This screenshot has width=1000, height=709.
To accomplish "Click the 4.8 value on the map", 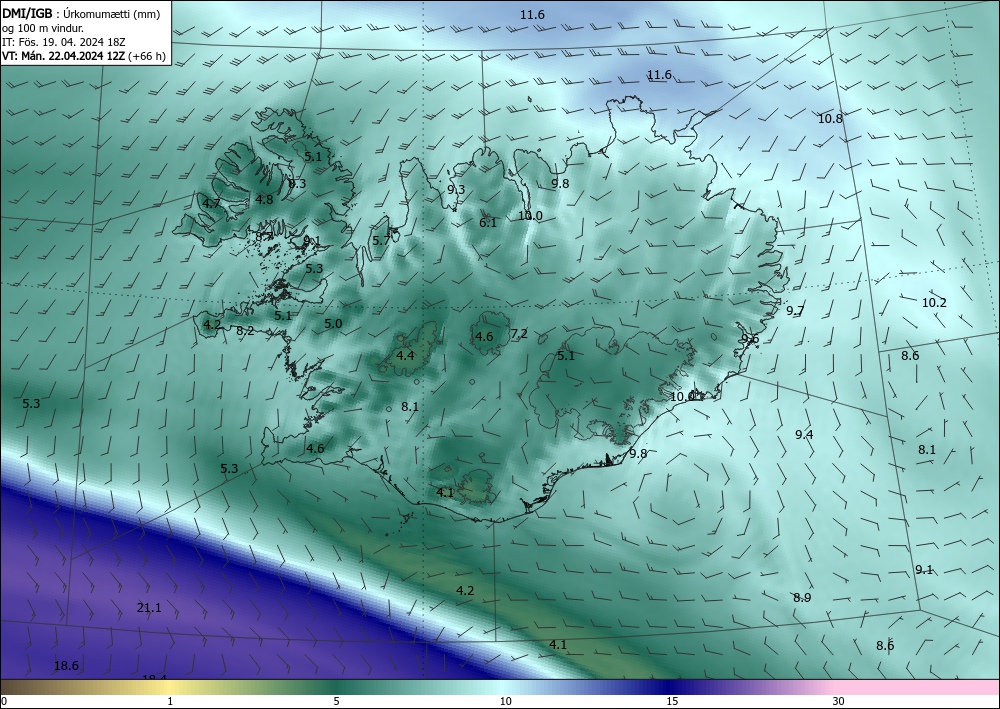I will [x=264, y=200].
